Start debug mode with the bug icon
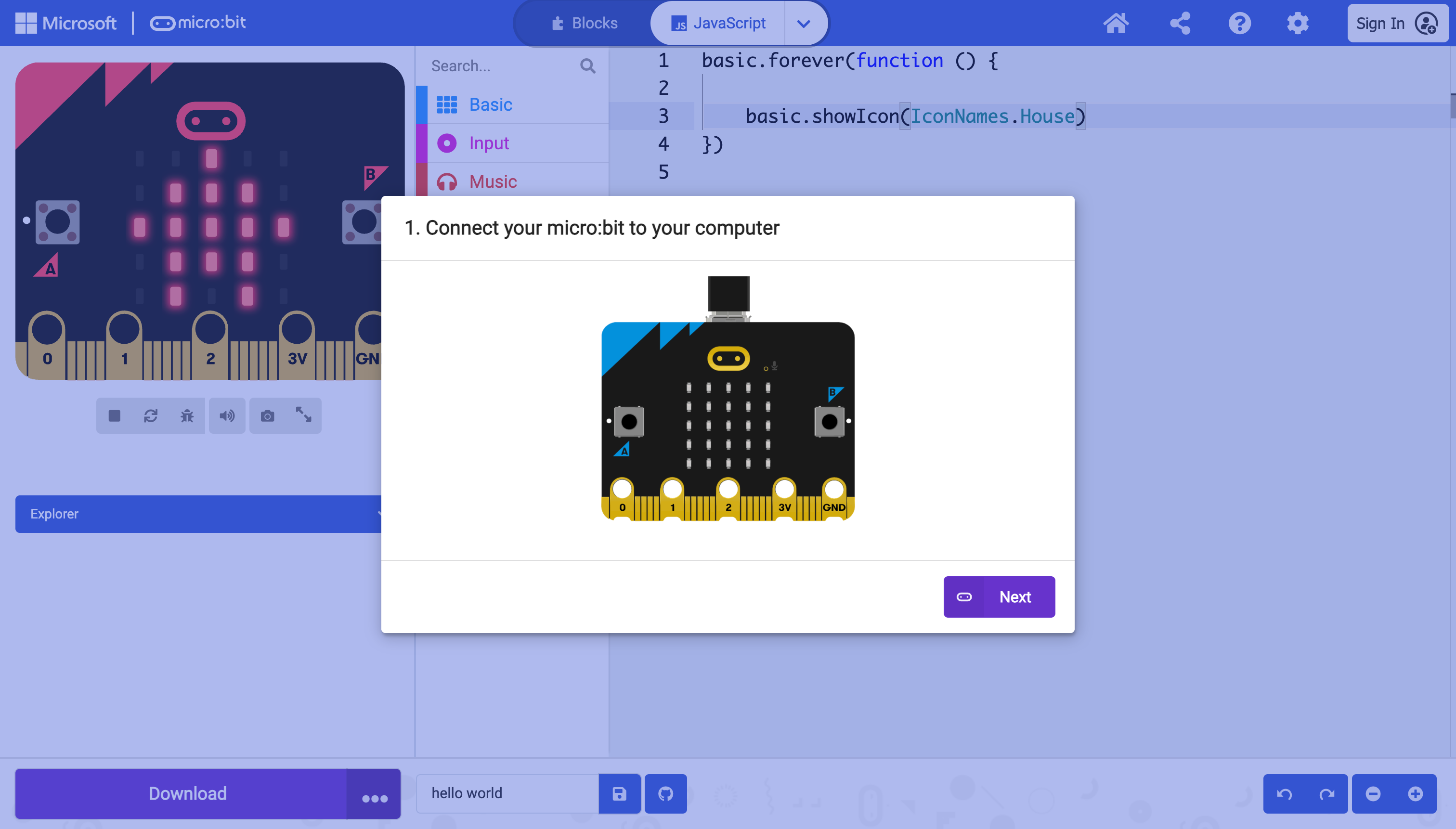The height and width of the screenshot is (829, 1456). coord(187,415)
